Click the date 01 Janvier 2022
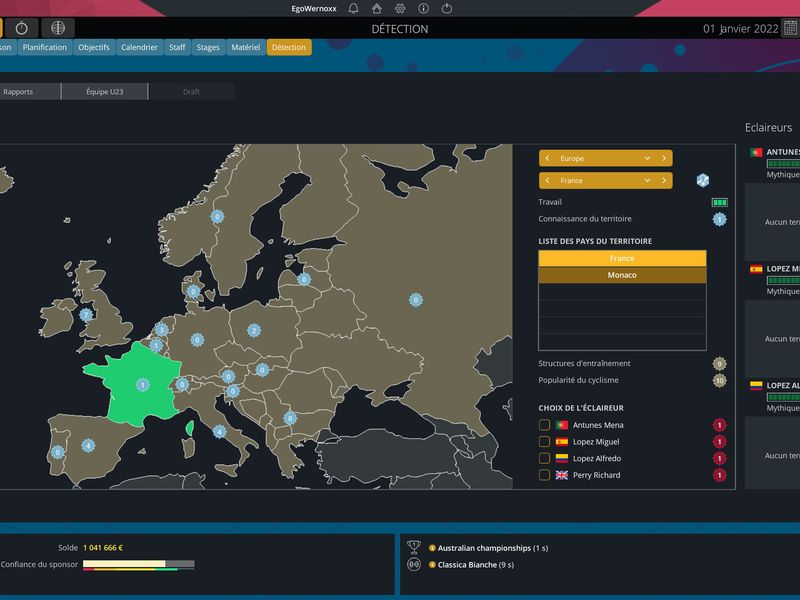Screen dimensions: 800x600 click(x=741, y=29)
